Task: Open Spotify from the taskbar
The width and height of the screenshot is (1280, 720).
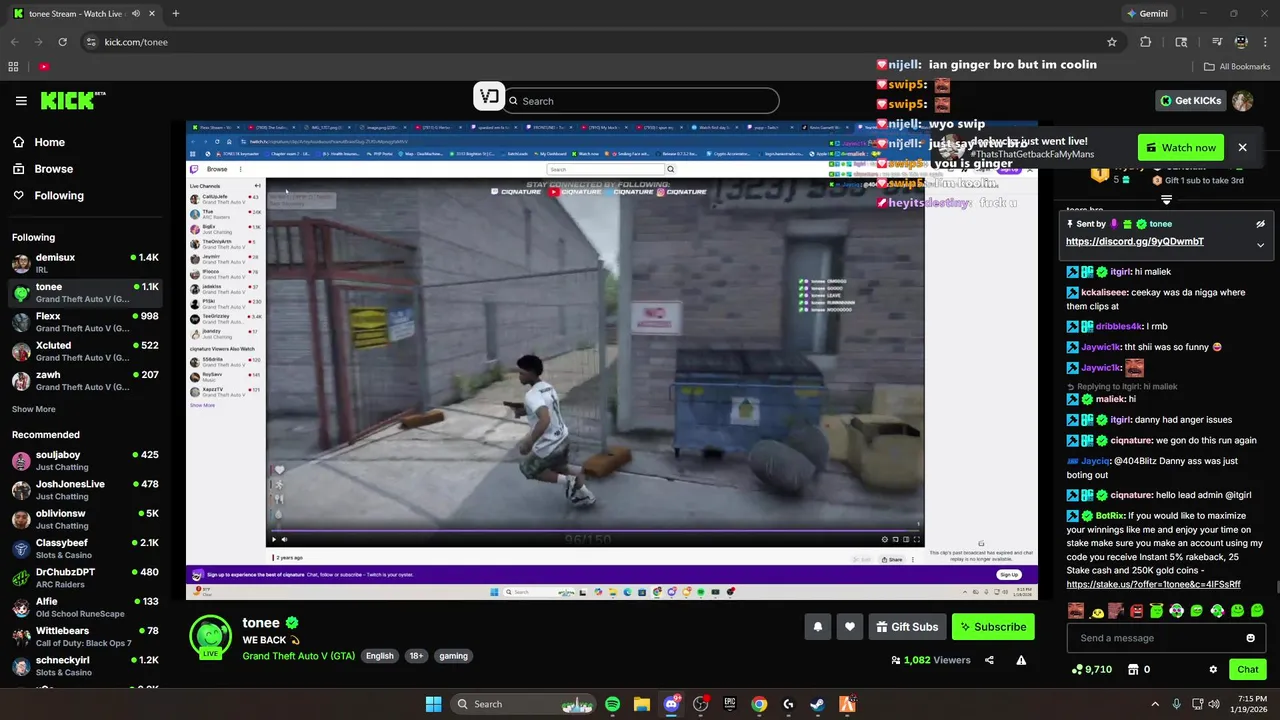Action: point(613,704)
